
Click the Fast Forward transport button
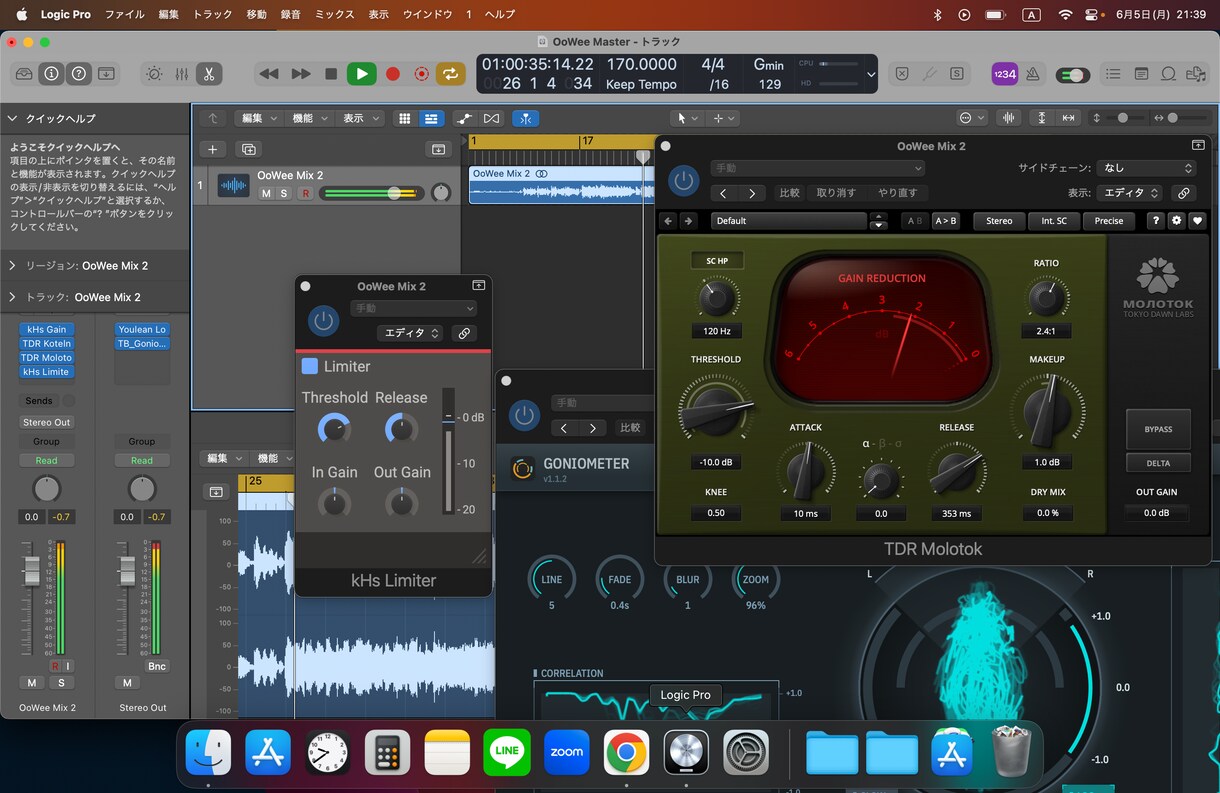(x=300, y=74)
